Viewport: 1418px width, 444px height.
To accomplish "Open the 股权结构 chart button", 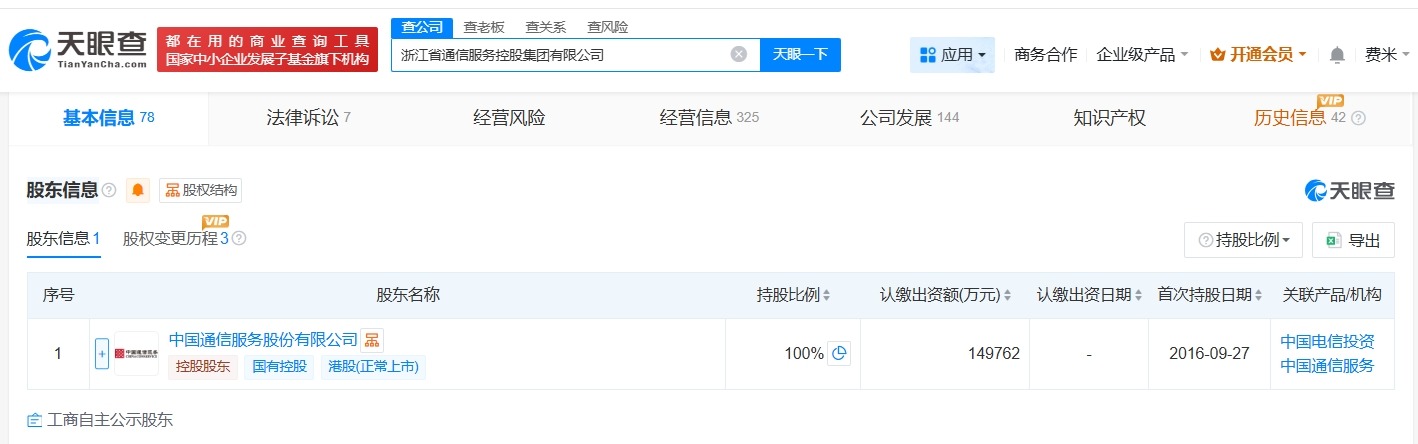I will 200,190.
